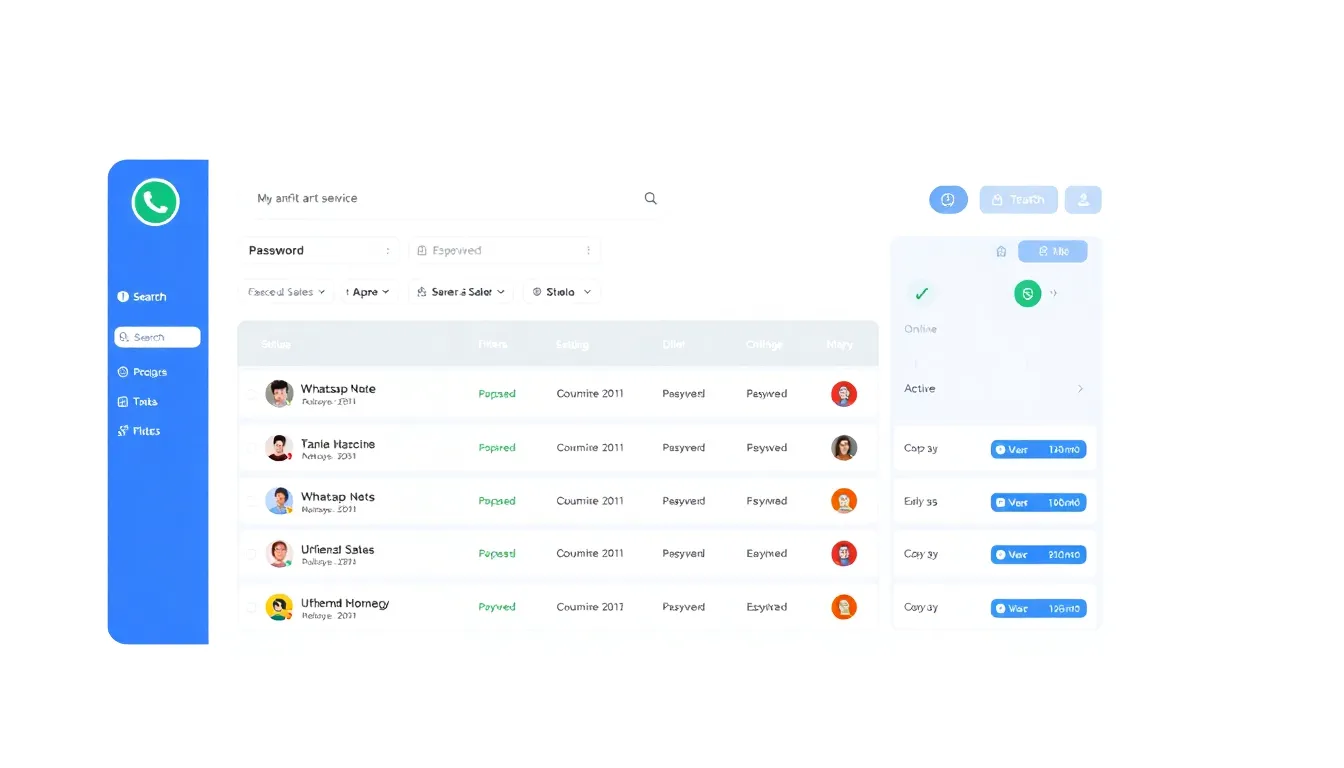1344x768 pixels.
Task: Click the small home icon in the right panel
Action: [1001, 251]
